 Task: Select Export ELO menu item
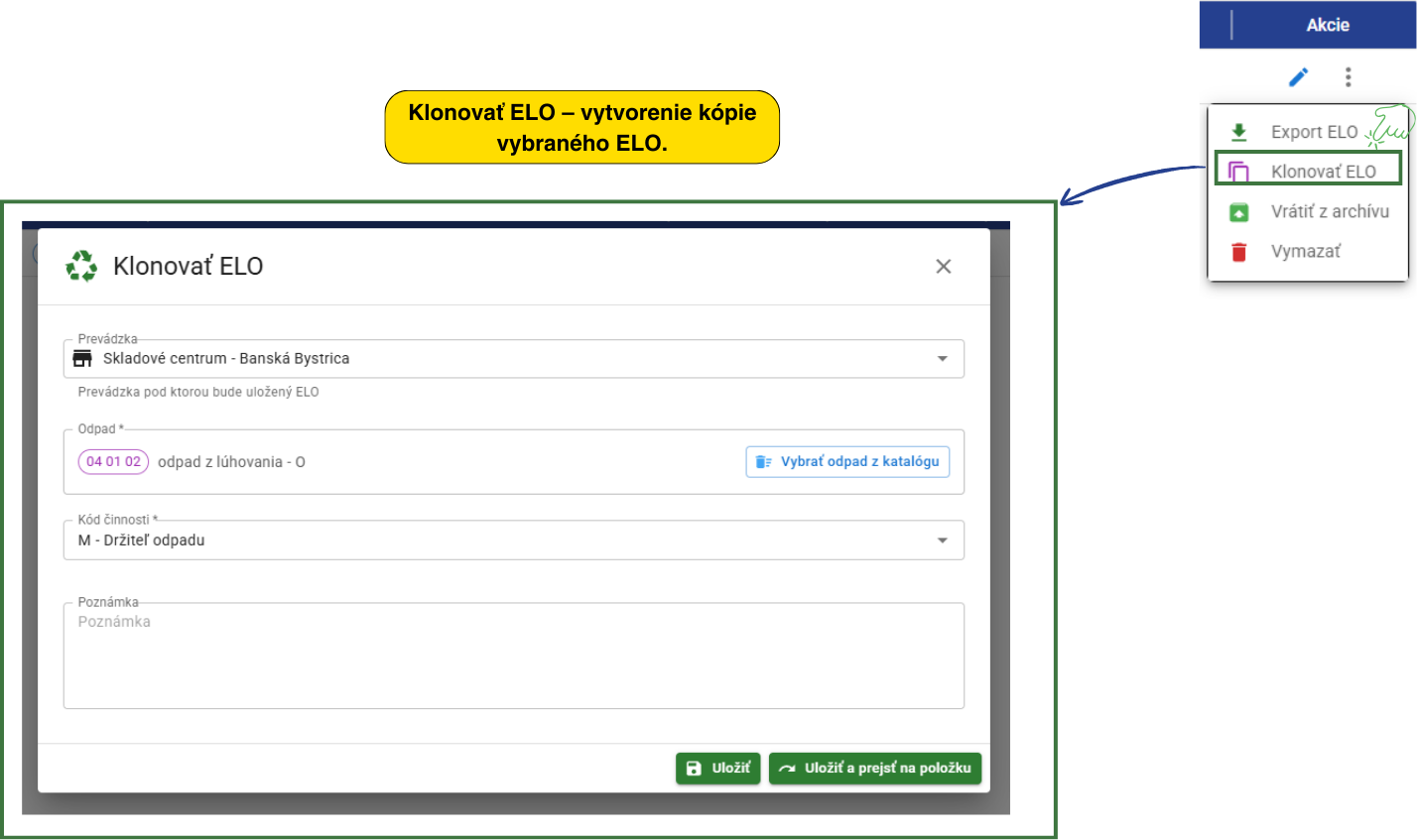click(x=1314, y=132)
